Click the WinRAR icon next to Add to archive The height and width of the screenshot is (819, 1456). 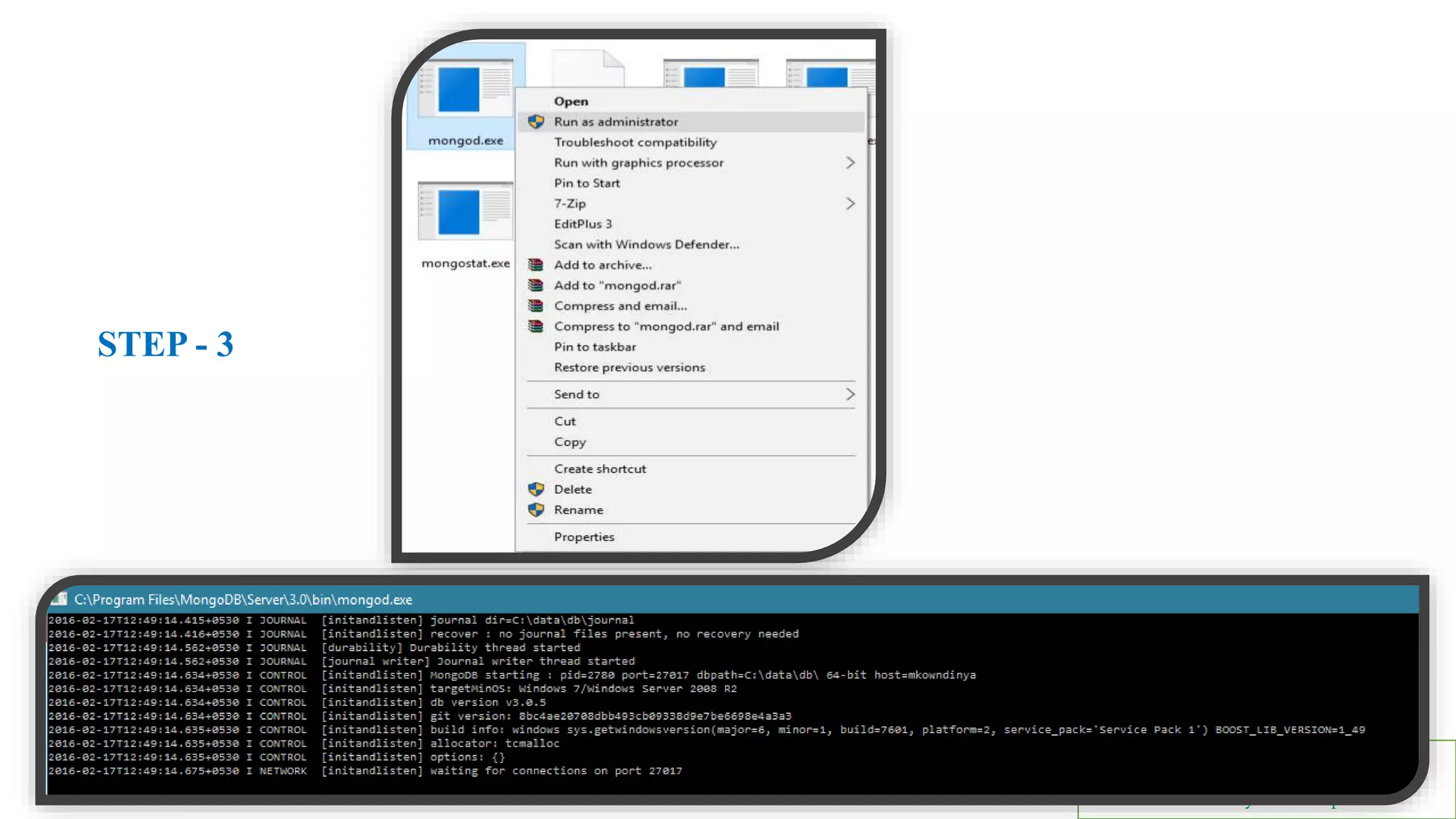point(536,265)
